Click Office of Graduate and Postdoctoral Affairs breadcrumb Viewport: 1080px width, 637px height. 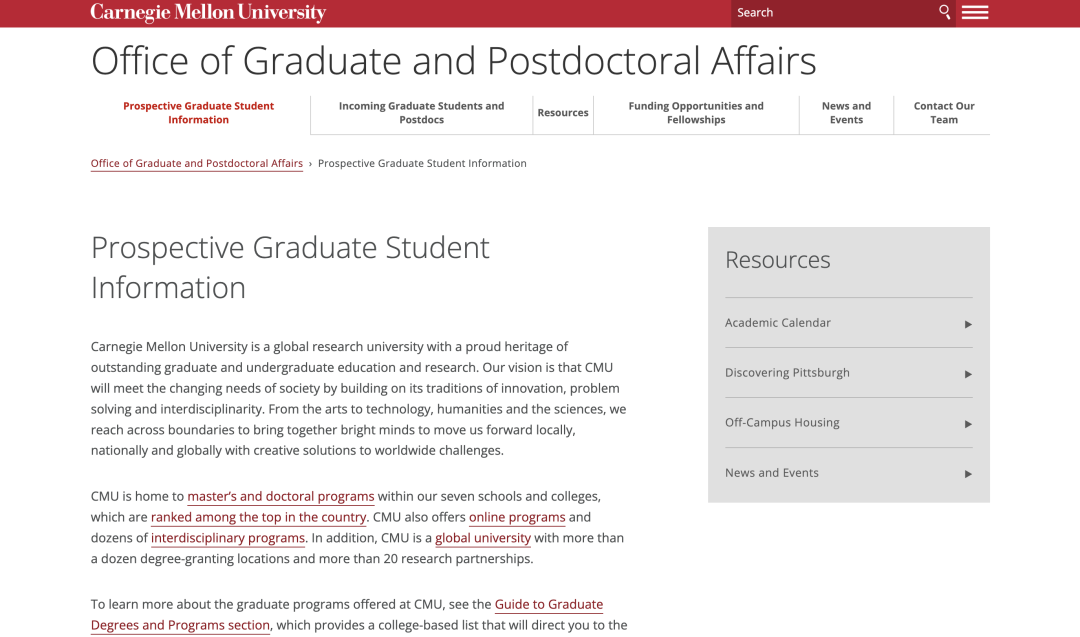[197, 163]
